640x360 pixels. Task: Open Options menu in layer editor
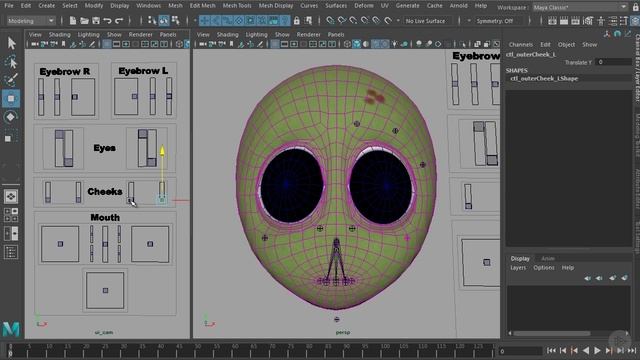(x=544, y=268)
